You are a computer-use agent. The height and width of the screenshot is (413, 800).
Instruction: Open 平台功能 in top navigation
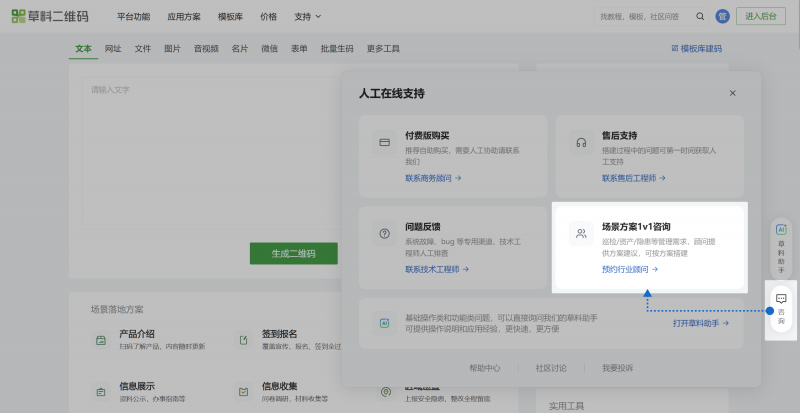[133, 16]
